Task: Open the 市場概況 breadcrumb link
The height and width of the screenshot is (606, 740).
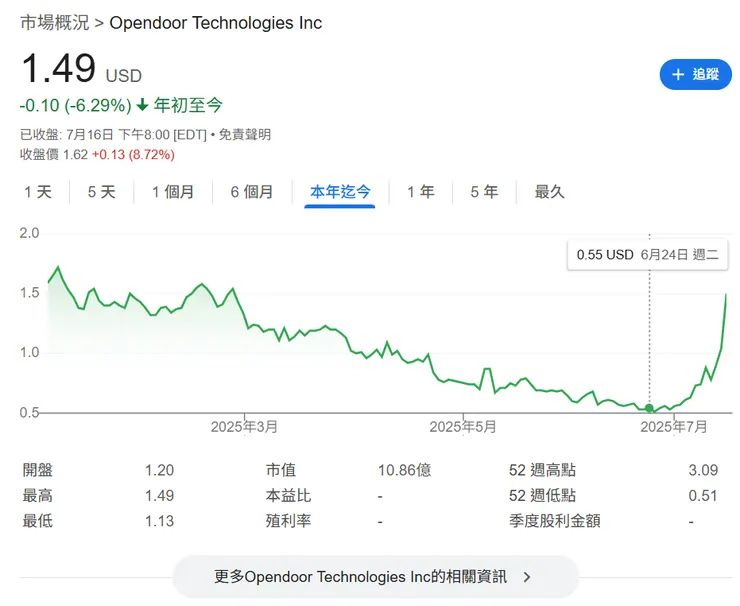Action: 55,23
